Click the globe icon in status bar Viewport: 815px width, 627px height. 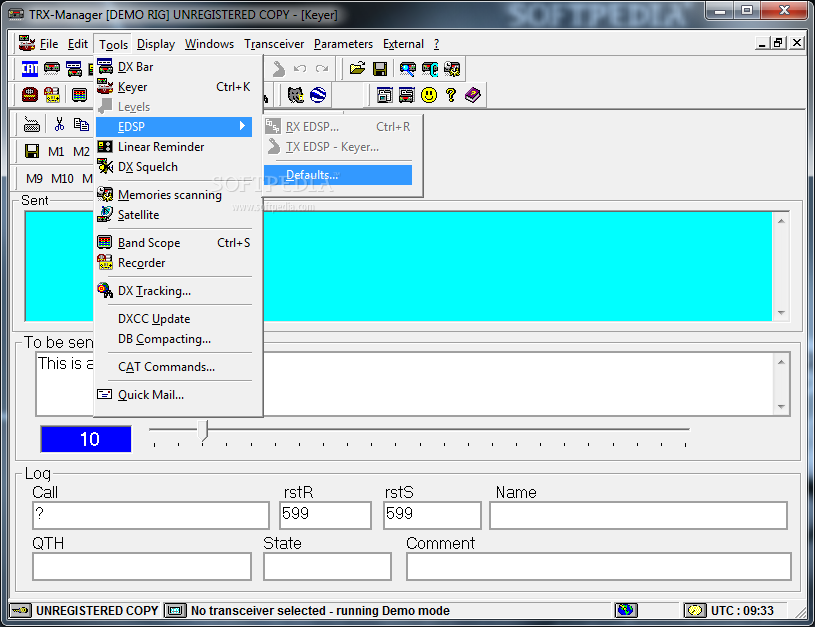click(x=626, y=610)
